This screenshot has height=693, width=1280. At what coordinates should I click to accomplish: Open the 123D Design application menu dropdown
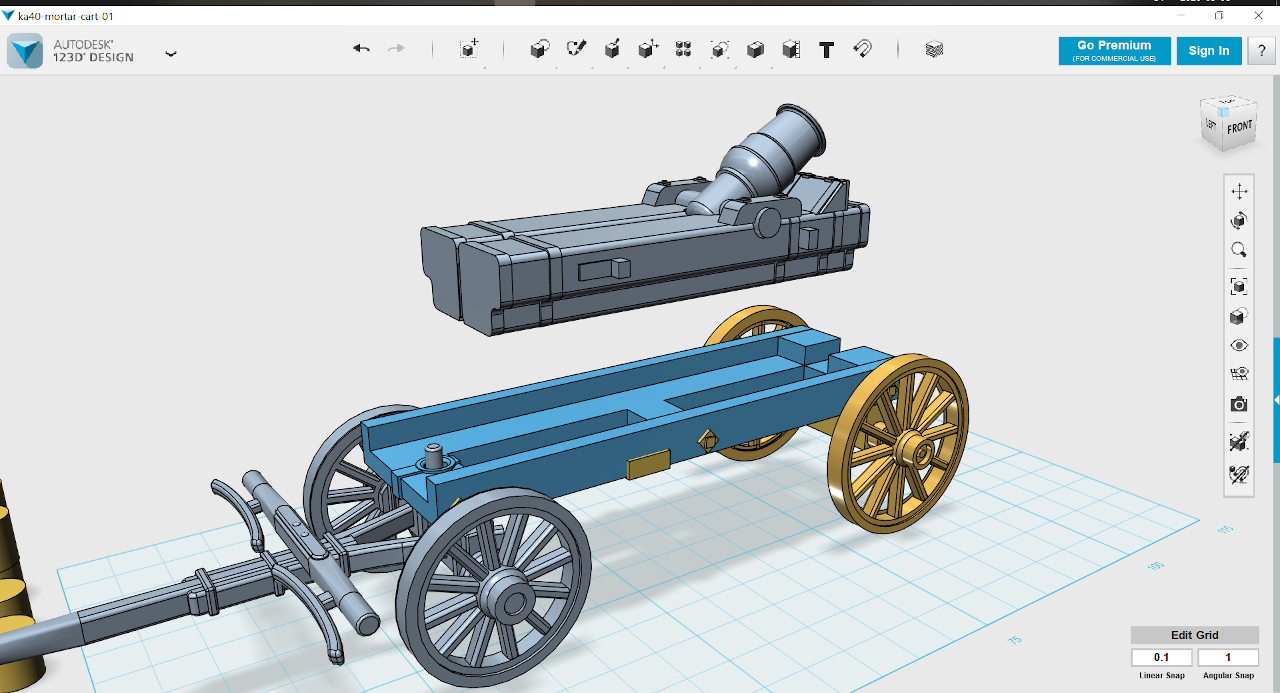[x=171, y=54]
